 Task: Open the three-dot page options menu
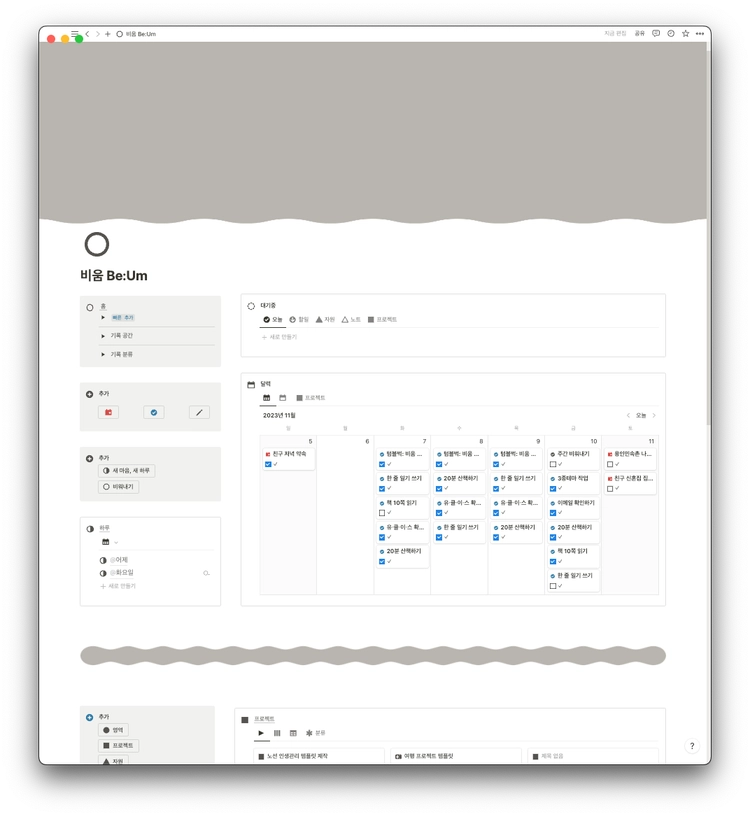tap(700, 33)
